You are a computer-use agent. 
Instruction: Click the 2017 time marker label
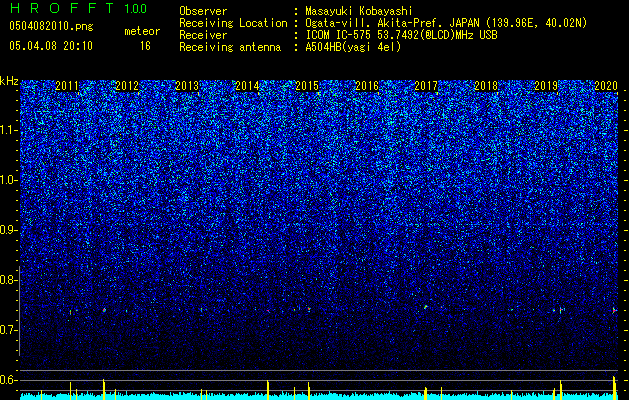click(x=426, y=86)
